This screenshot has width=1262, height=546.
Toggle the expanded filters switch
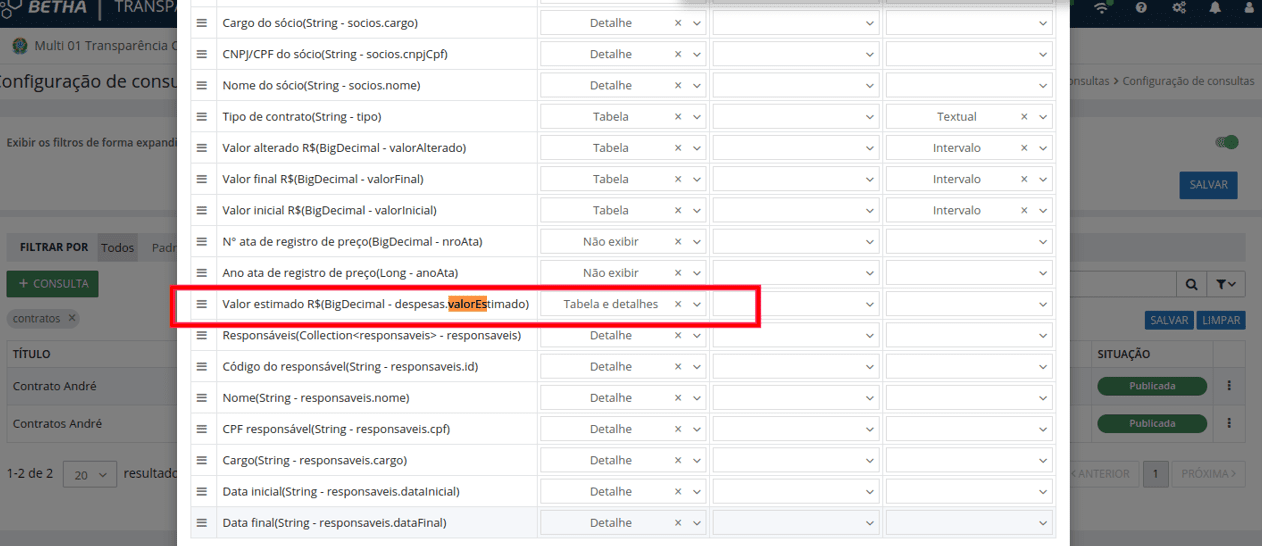(x=1227, y=142)
